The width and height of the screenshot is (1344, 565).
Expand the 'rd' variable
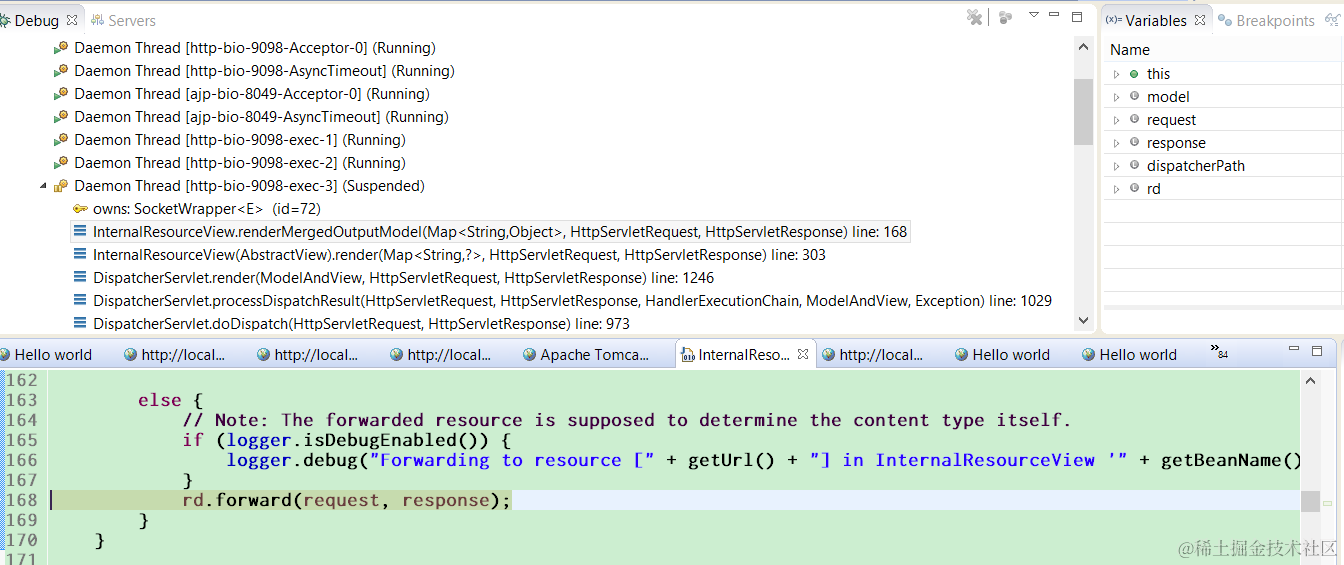[x=1117, y=189]
